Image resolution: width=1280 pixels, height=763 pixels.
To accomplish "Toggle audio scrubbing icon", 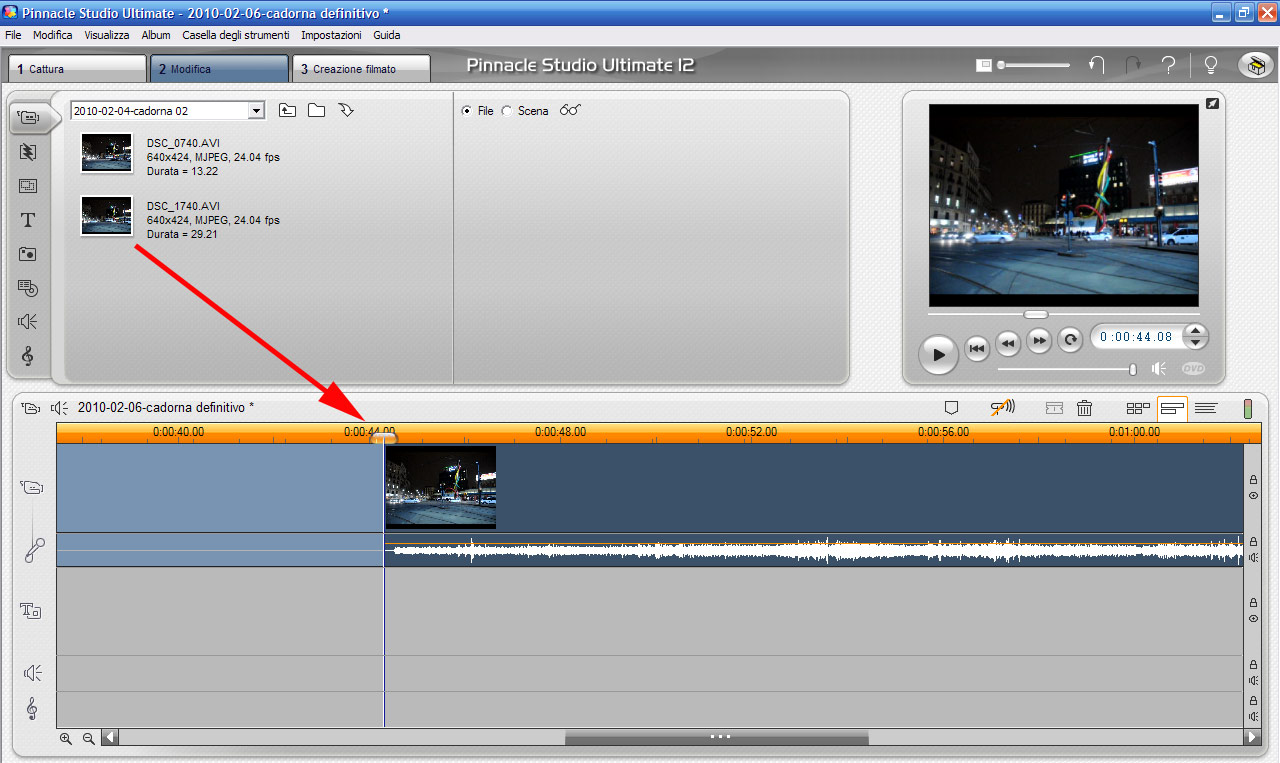I will 1002,408.
